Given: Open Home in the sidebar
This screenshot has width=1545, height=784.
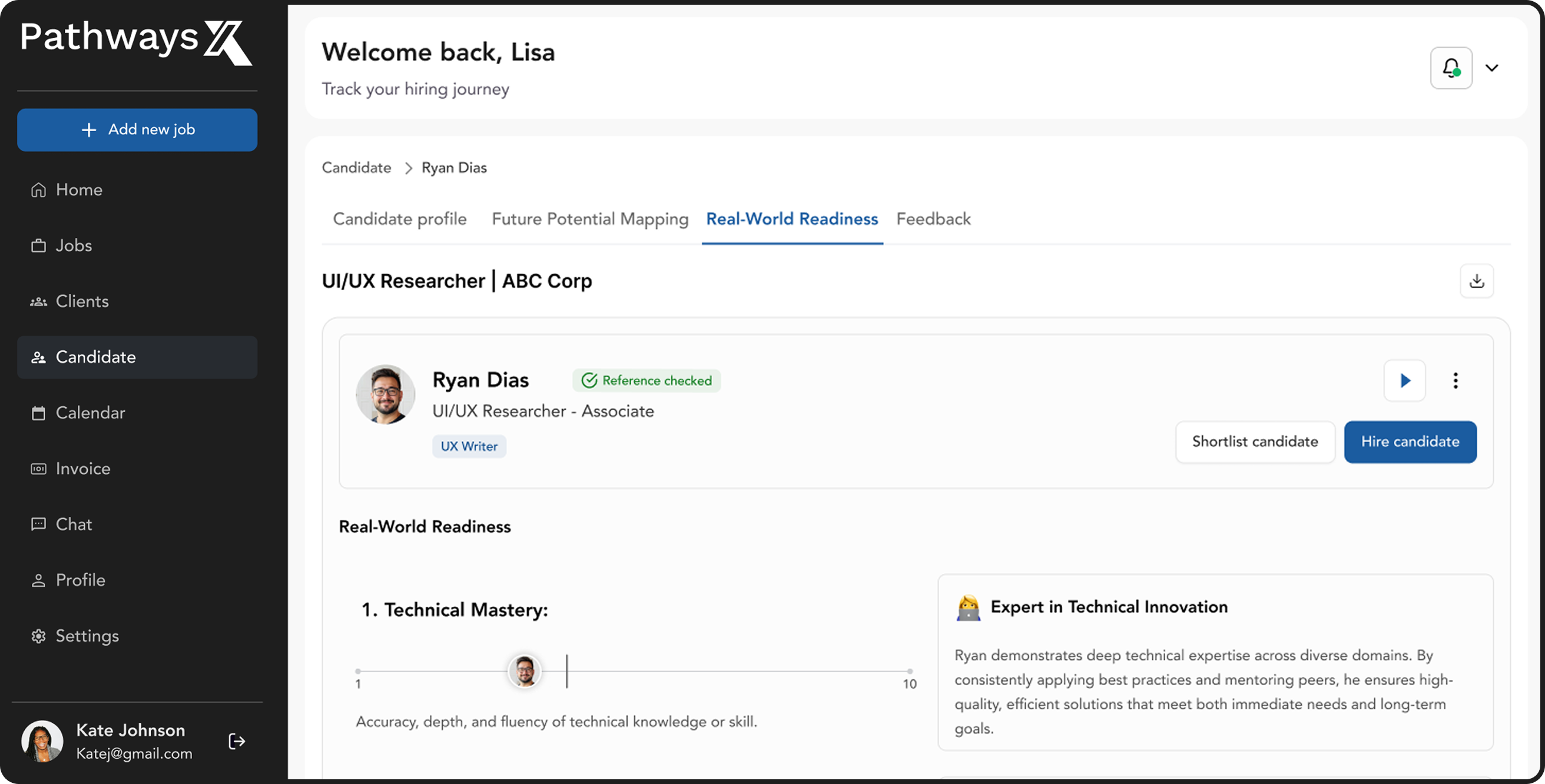Looking at the screenshot, I should [137, 190].
